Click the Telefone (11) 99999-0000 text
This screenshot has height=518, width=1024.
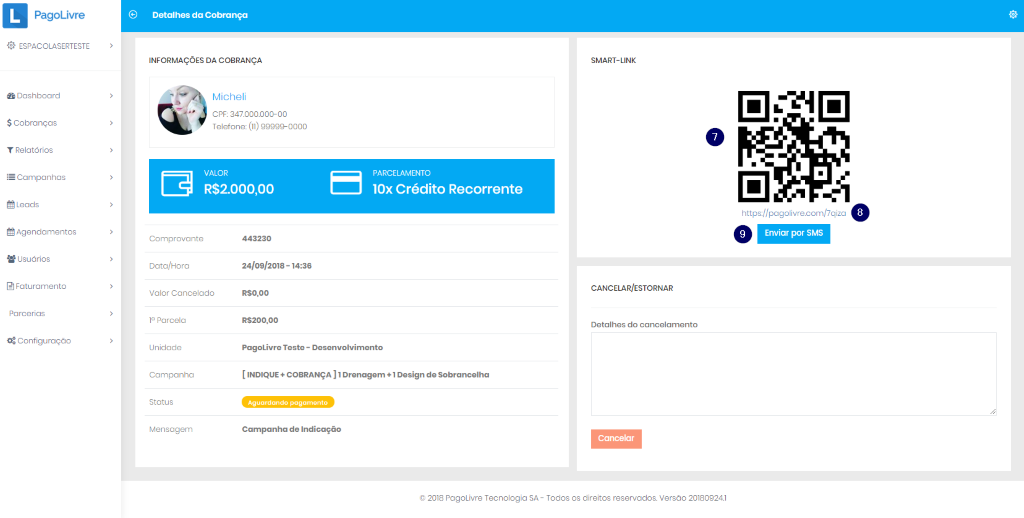pos(260,127)
